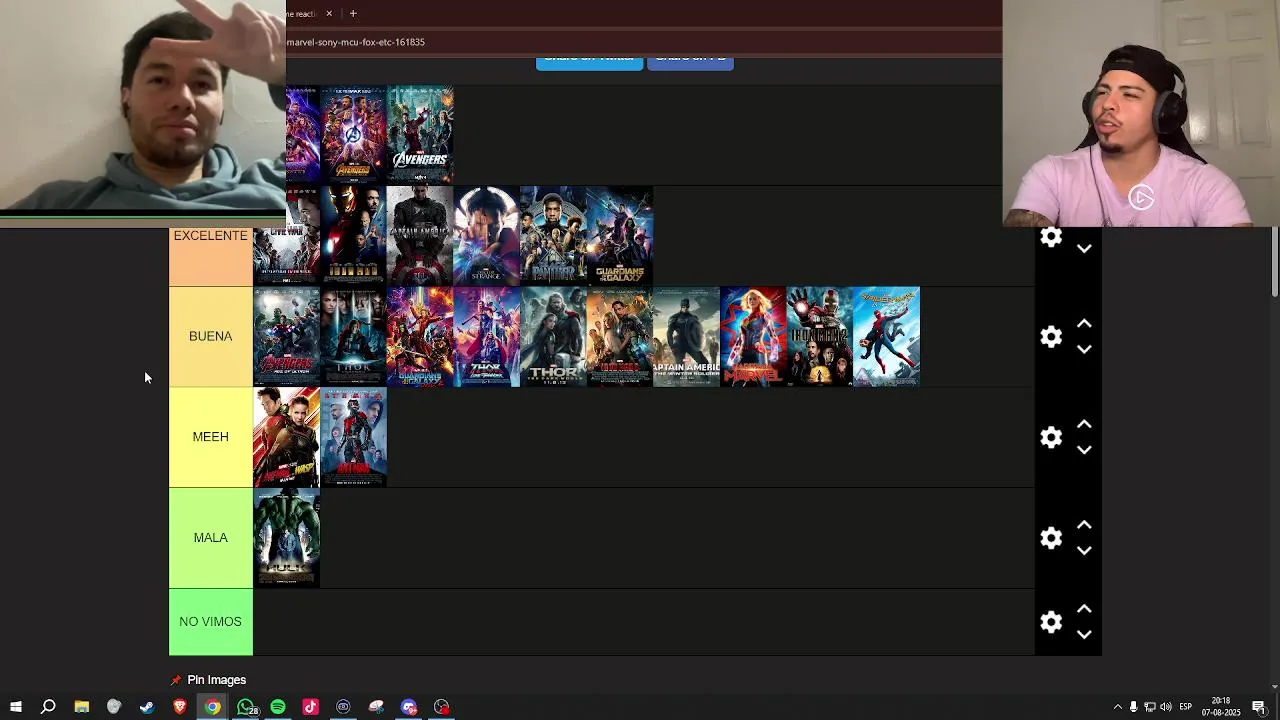Open settings gear for NO VIMOS tier

coord(1051,622)
